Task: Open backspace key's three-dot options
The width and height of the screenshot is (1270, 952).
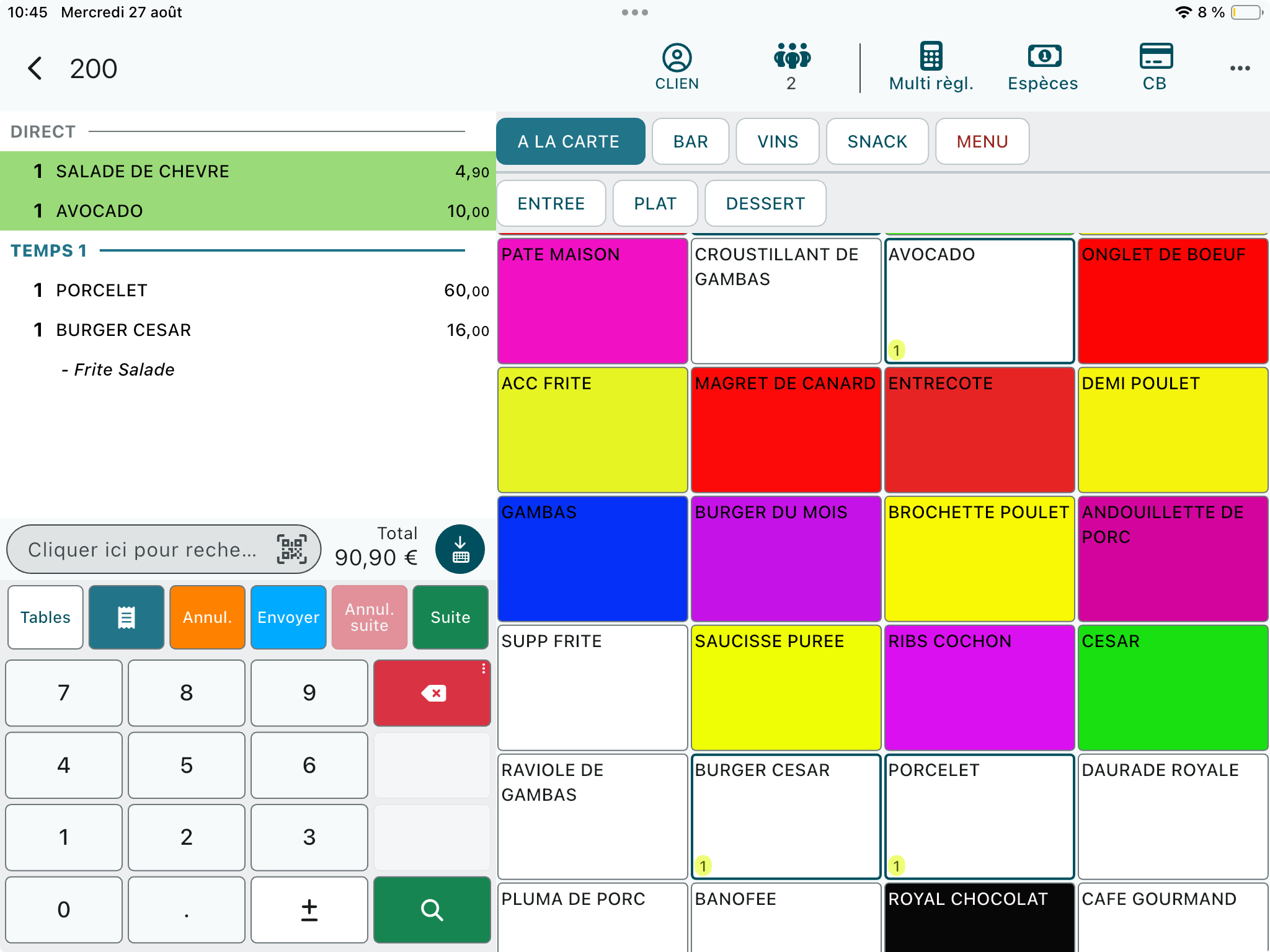Action: pos(484,669)
